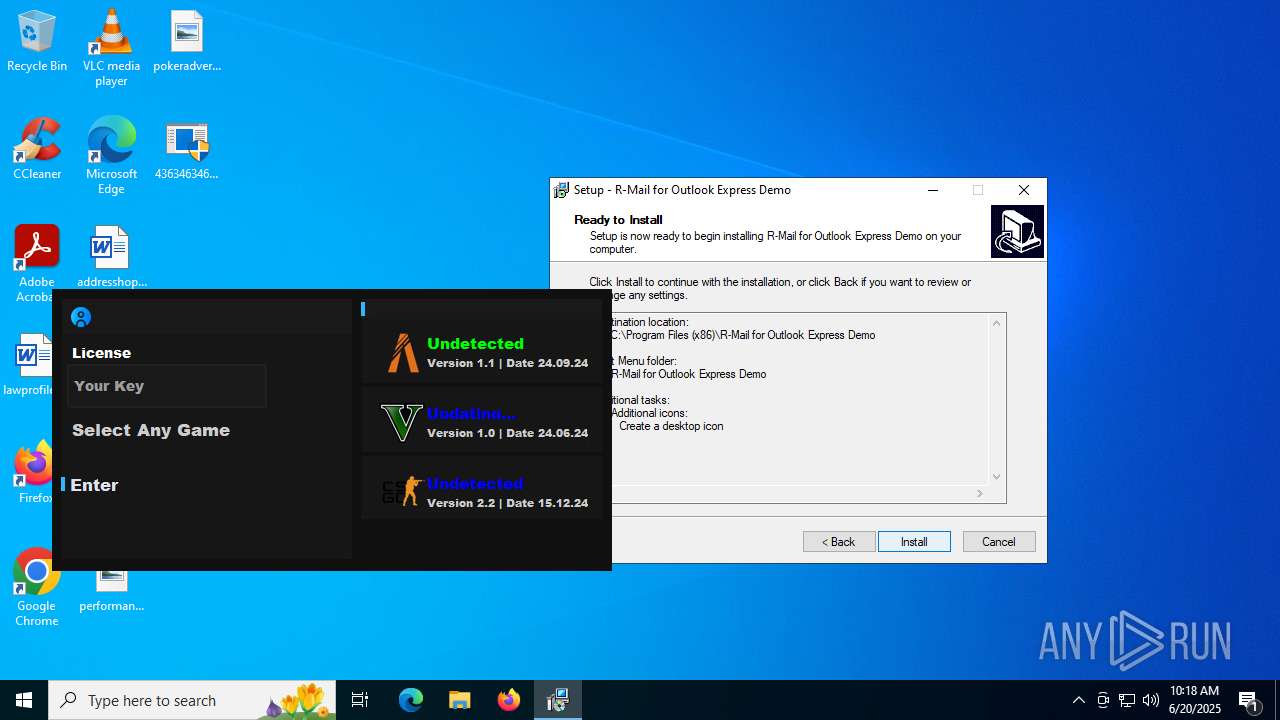Click the summary box right scroll arrow

click(x=979, y=494)
